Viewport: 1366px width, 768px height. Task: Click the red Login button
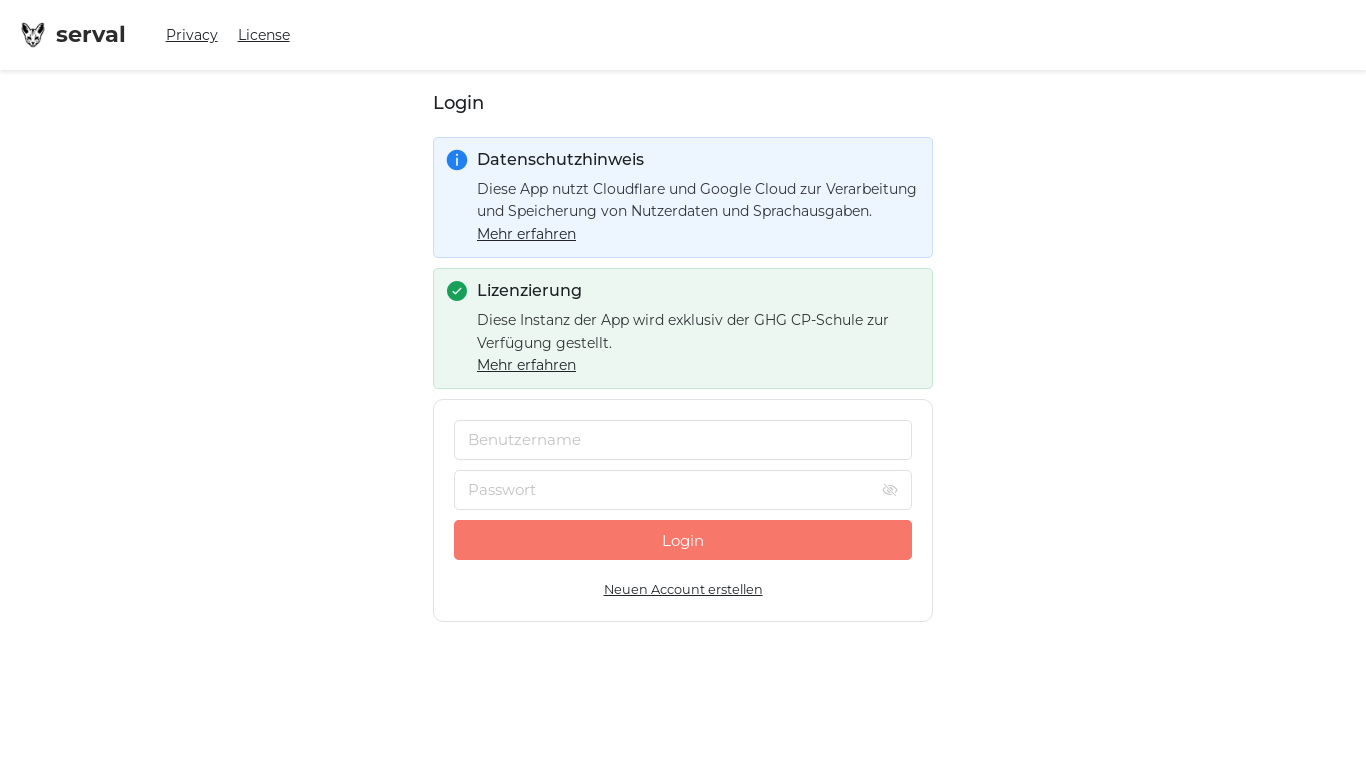pos(683,540)
